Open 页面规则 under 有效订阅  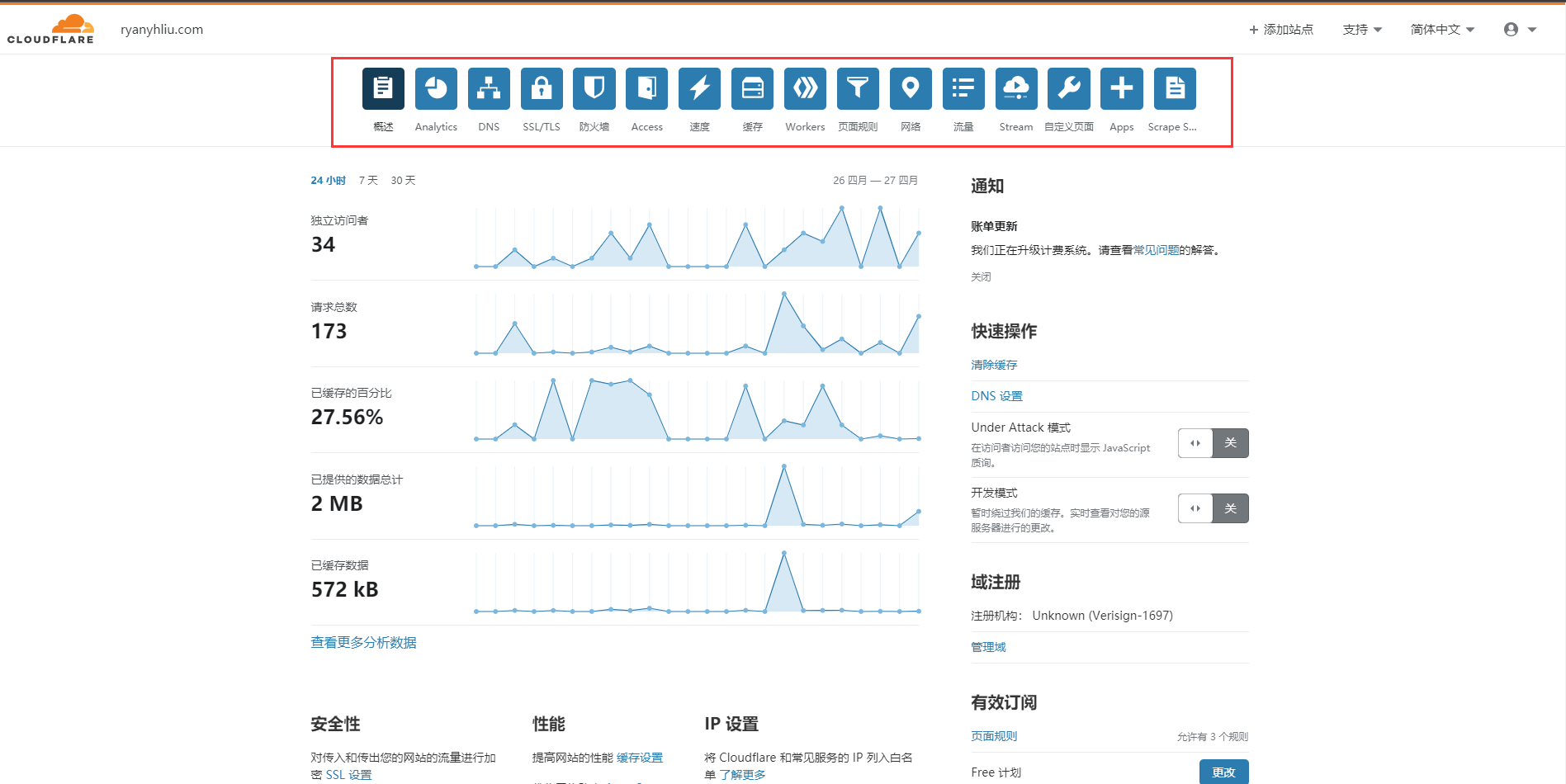994,736
